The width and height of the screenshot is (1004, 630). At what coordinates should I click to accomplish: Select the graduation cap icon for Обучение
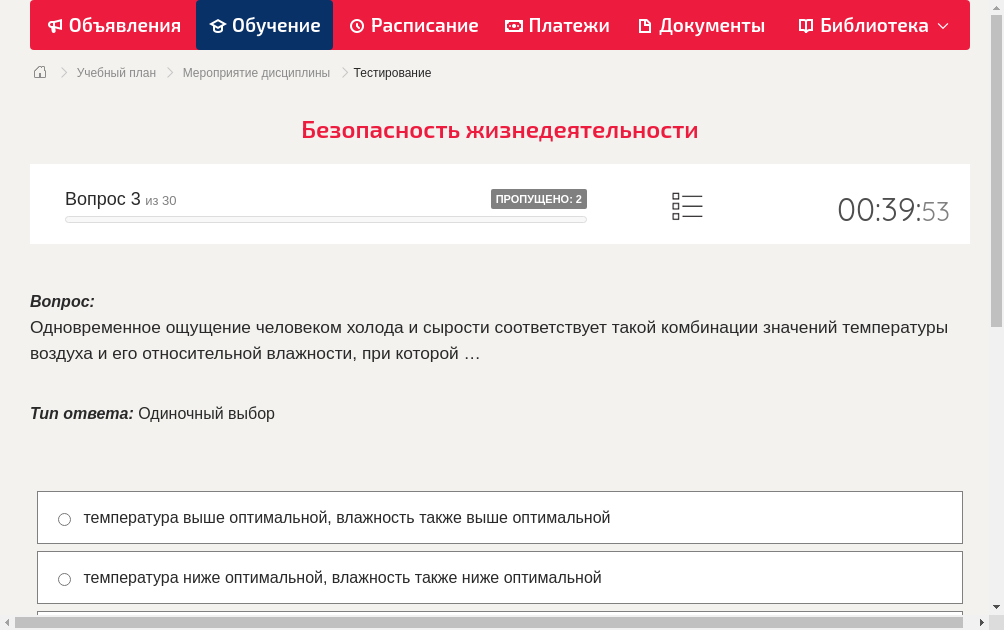217,25
